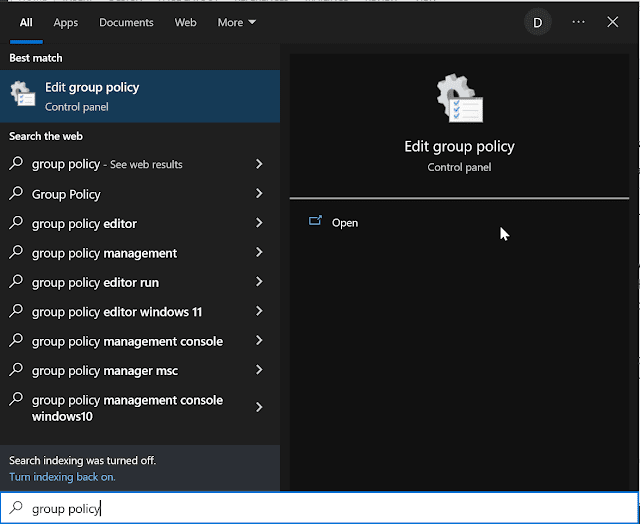Click magnifier icon beside 'group policy - See web results'
Viewport: 640px width, 524px height.
coord(16,163)
